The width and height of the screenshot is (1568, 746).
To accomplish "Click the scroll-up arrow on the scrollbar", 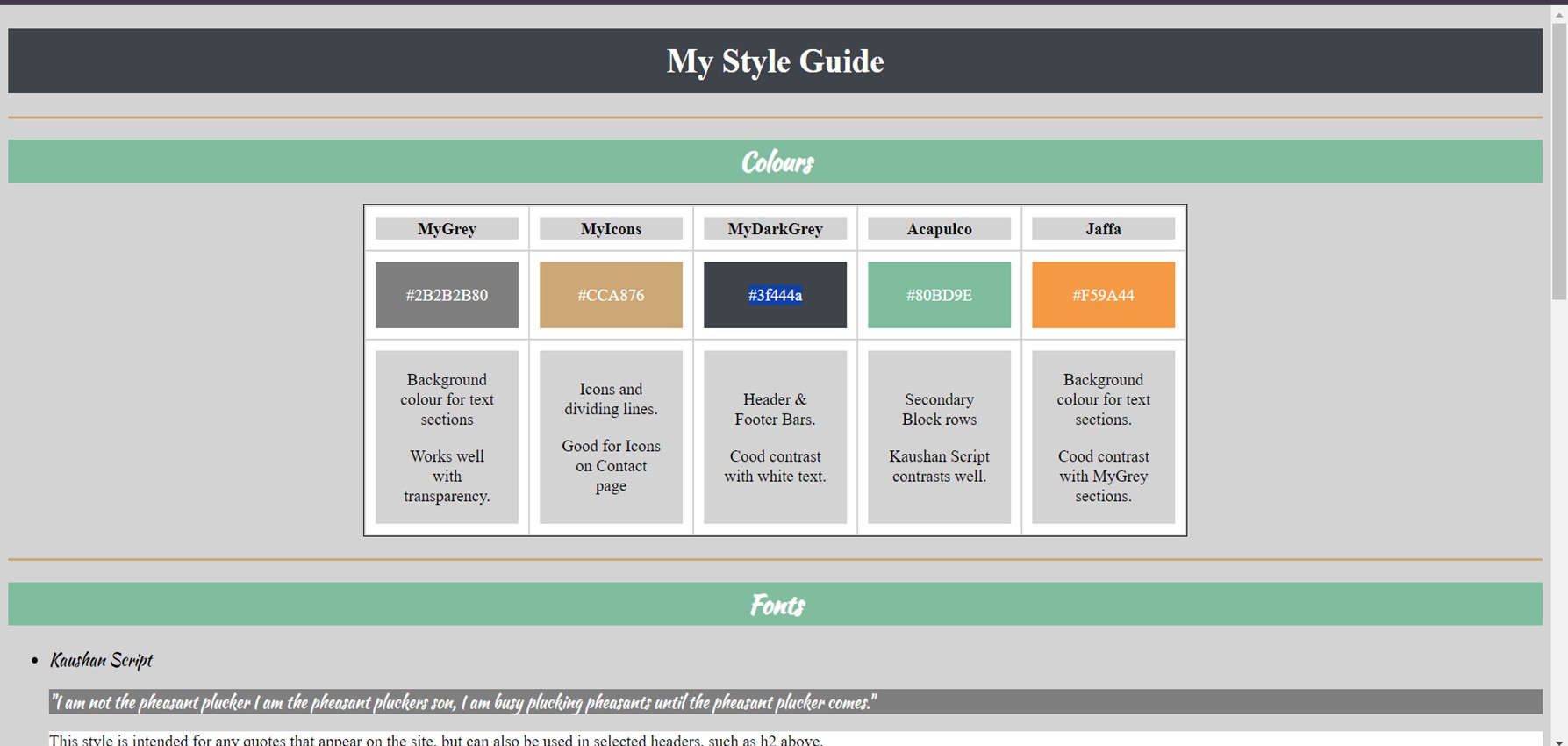I will [1559, 14].
